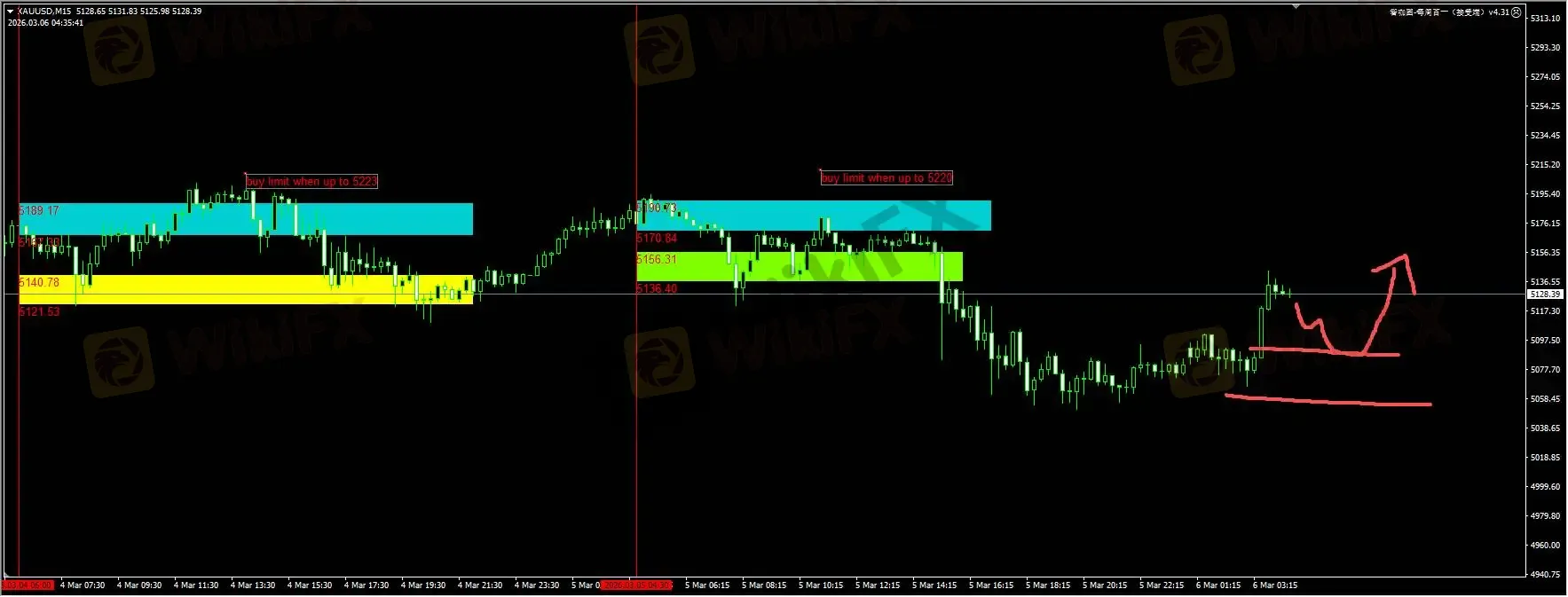Select the XAUUSD,M15 symbol label

(44, 12)
